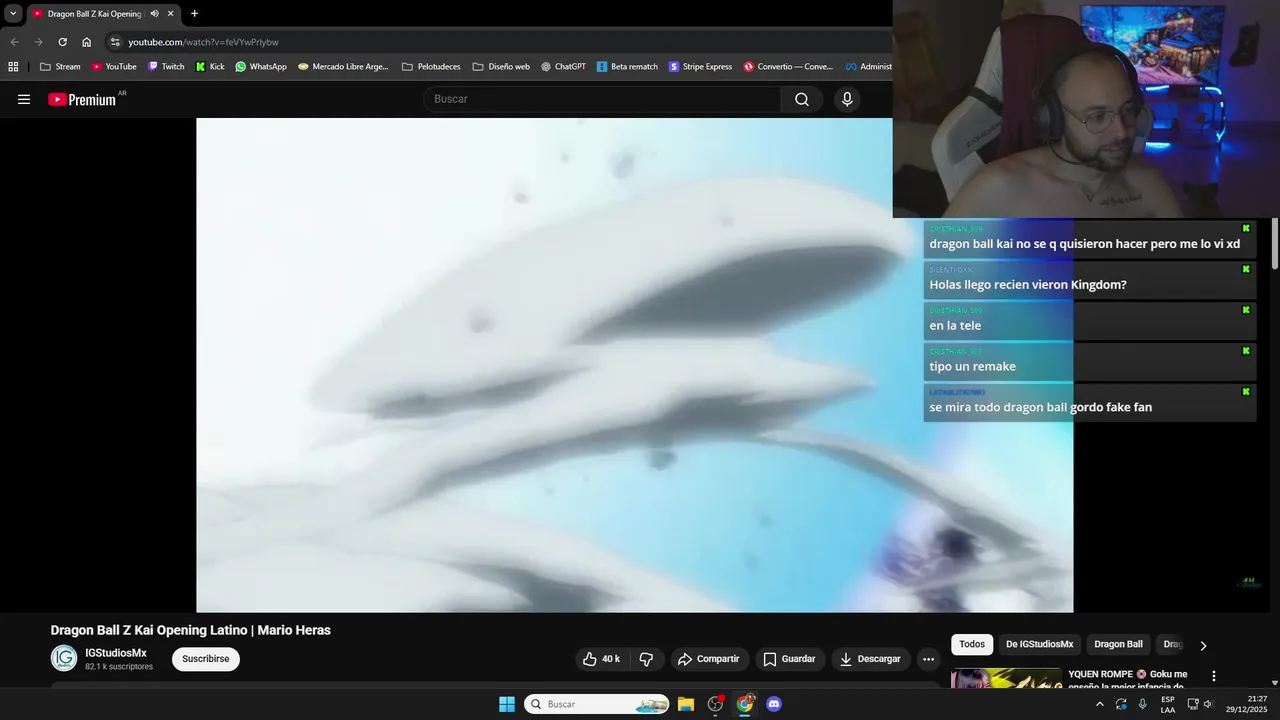Open the WhatsApp bookmark
Image resolution: width=1280 pixels, height=720 pixels.
(261, 67)
